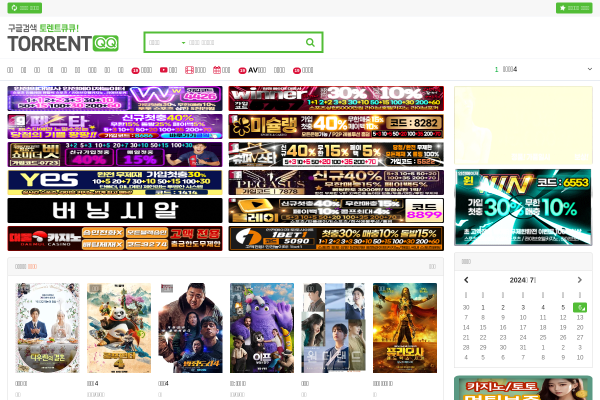Click the magnifier search icon

310,42
